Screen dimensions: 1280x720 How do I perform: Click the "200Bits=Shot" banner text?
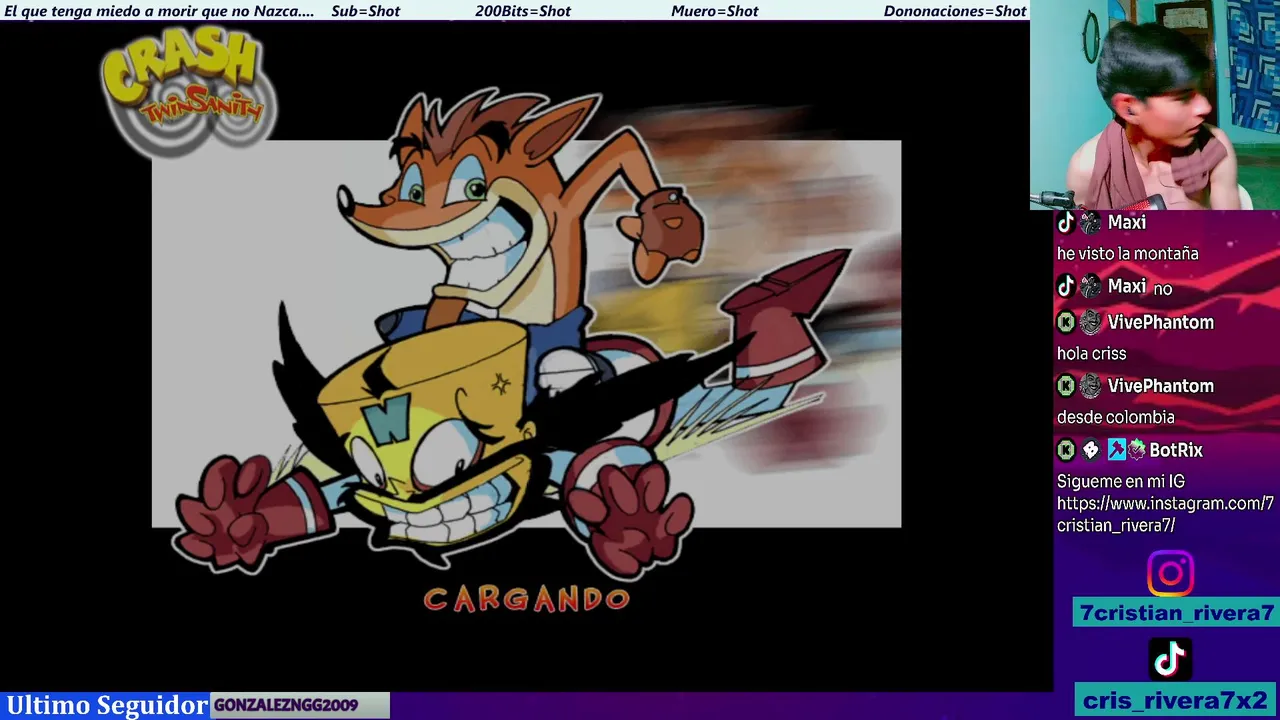pos(523,11)
